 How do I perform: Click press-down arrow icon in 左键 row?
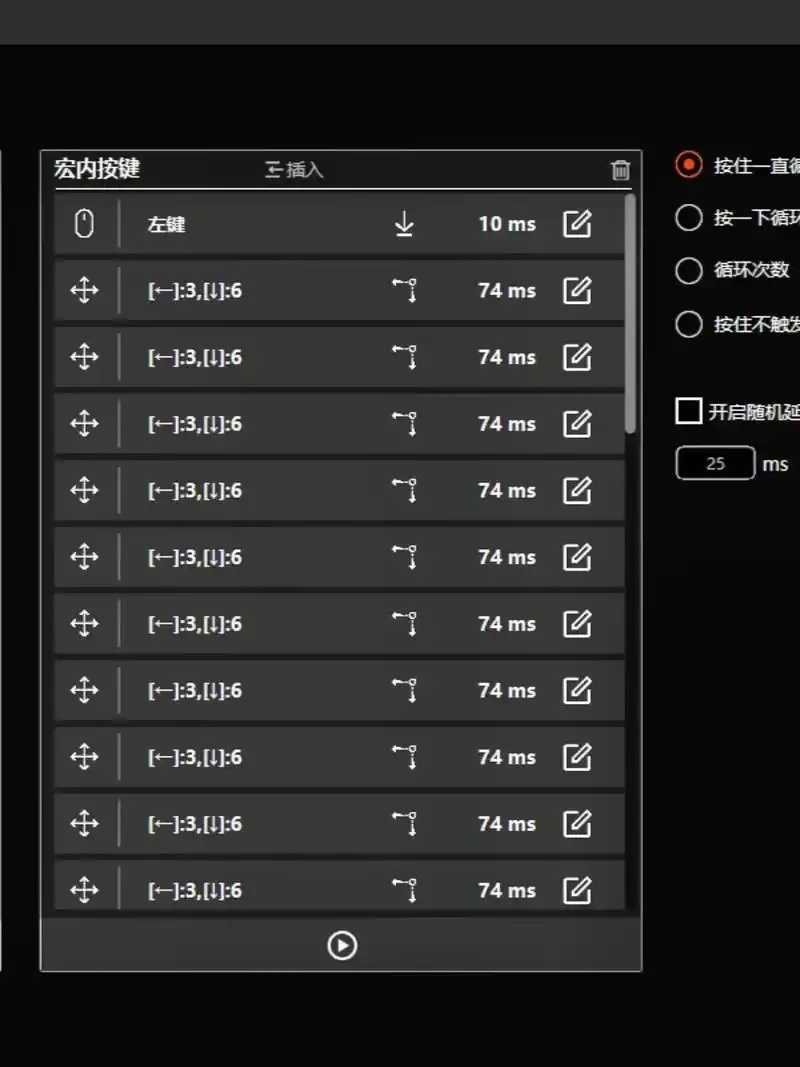point(404,224)
